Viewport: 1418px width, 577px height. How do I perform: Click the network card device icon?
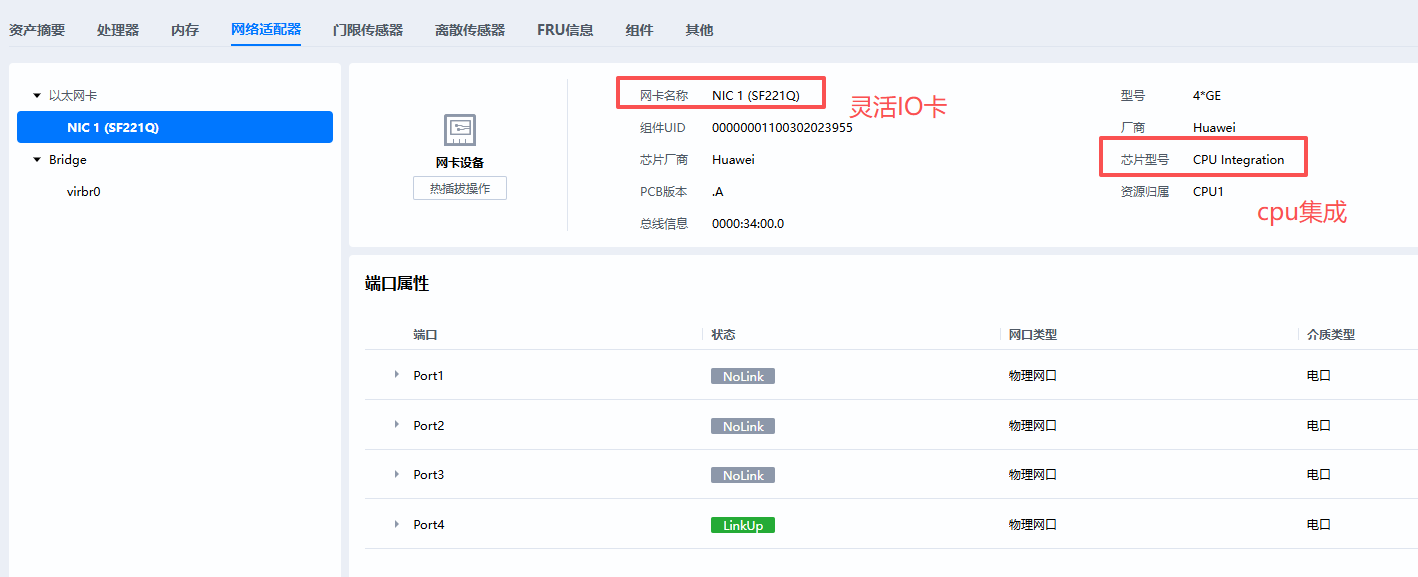tap(459, 129)
